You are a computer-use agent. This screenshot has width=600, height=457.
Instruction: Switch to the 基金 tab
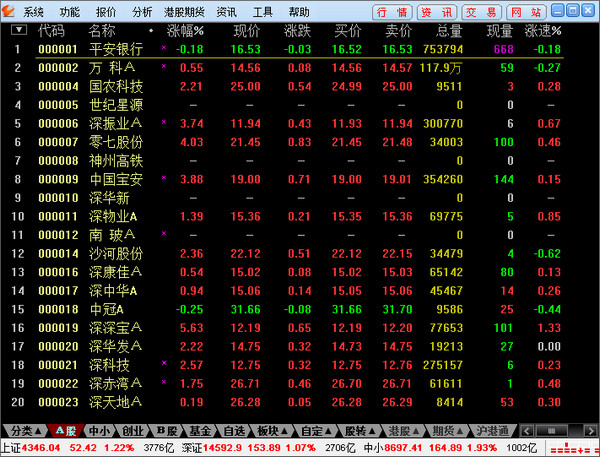[x=201, y=431]
